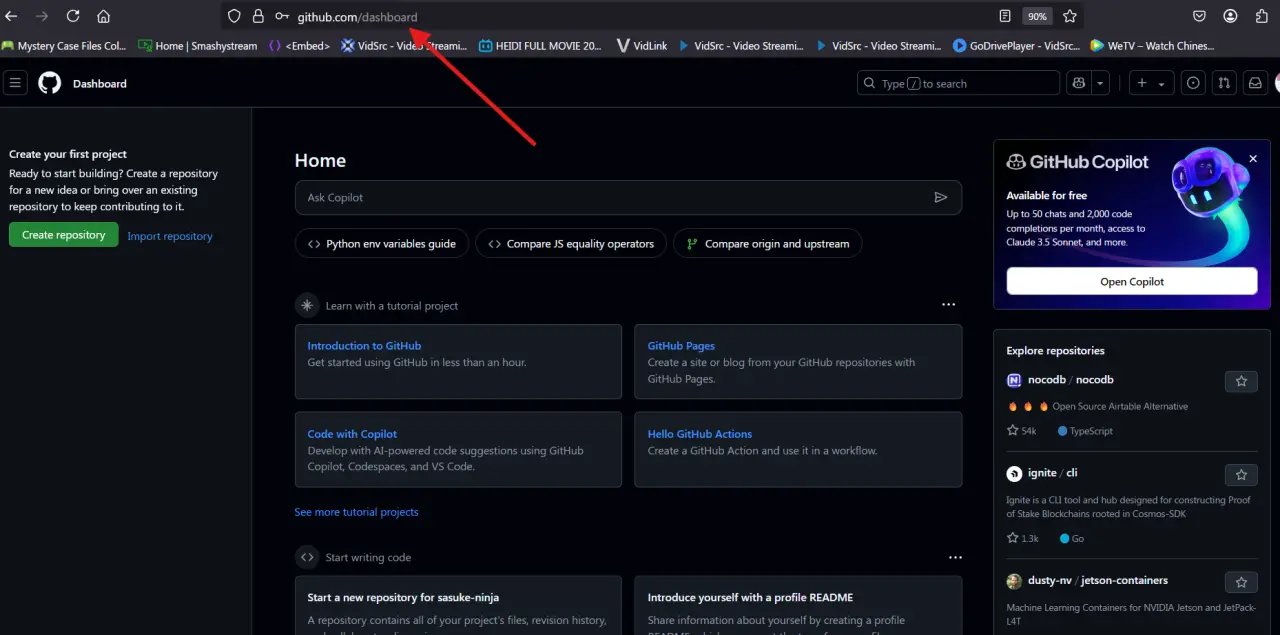Screen dimensions: 1280x635
Task: Open Code with Copilot tutorial
Action: click(352, 434)
